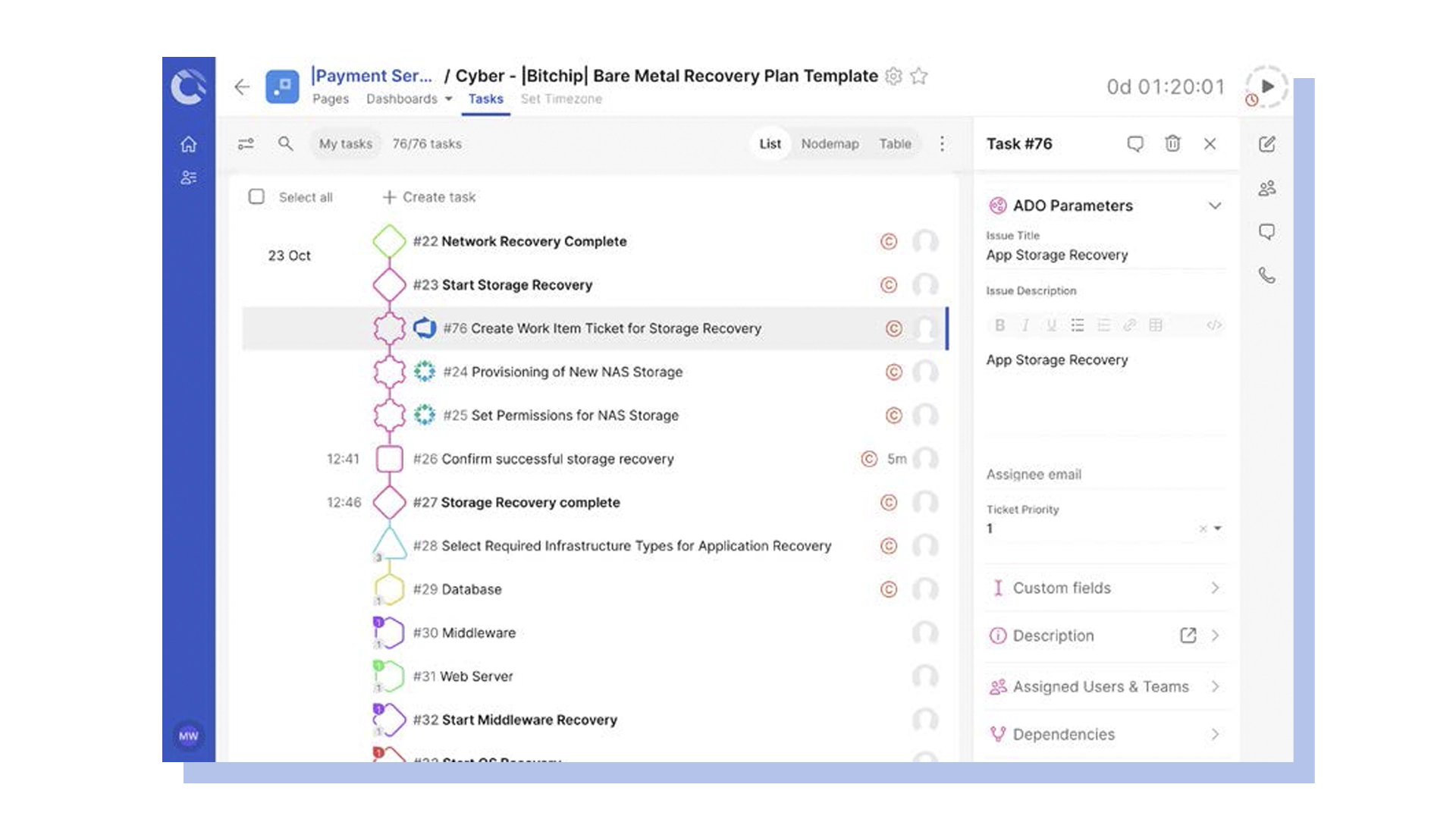Open the task search magnifier
This screenshot has width=1456, height=819.
point(285,144)
